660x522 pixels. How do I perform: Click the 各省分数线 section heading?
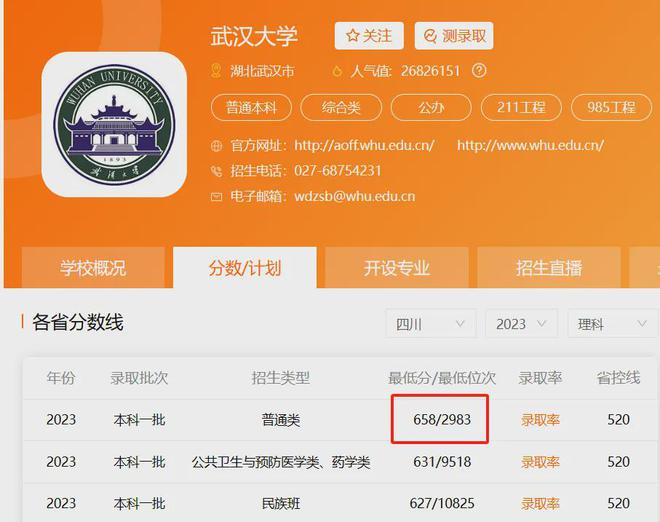coord(78,323)
